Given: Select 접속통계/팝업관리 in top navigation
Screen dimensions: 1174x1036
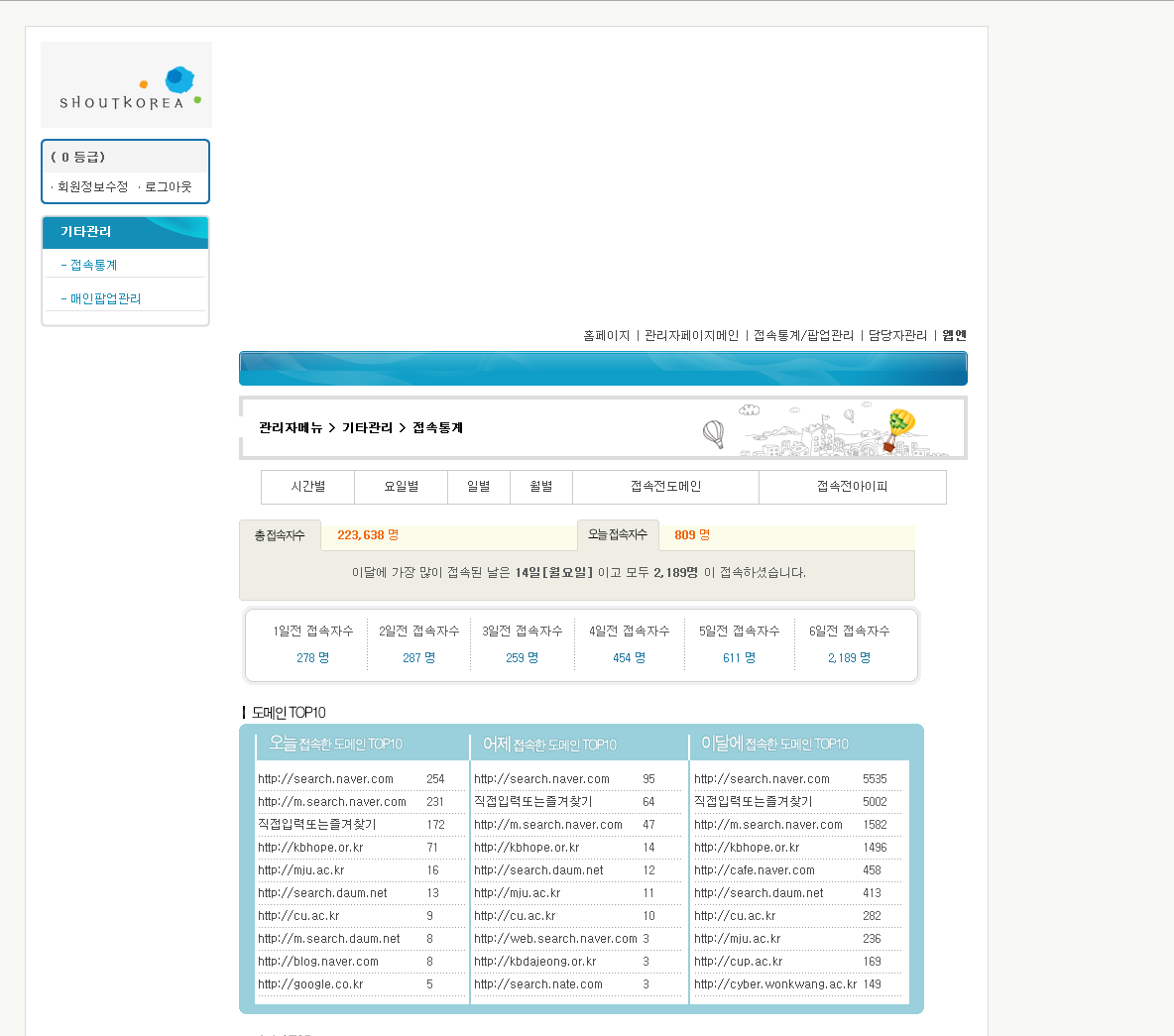Looking at the screenshot, I should (803, 335).
